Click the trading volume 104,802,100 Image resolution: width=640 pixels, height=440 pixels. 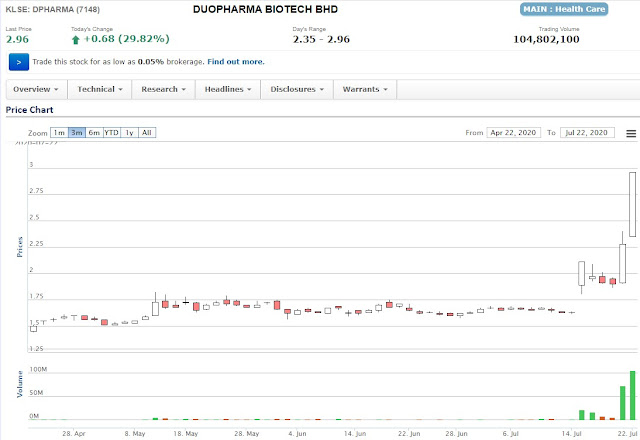[x=546, y=40]
